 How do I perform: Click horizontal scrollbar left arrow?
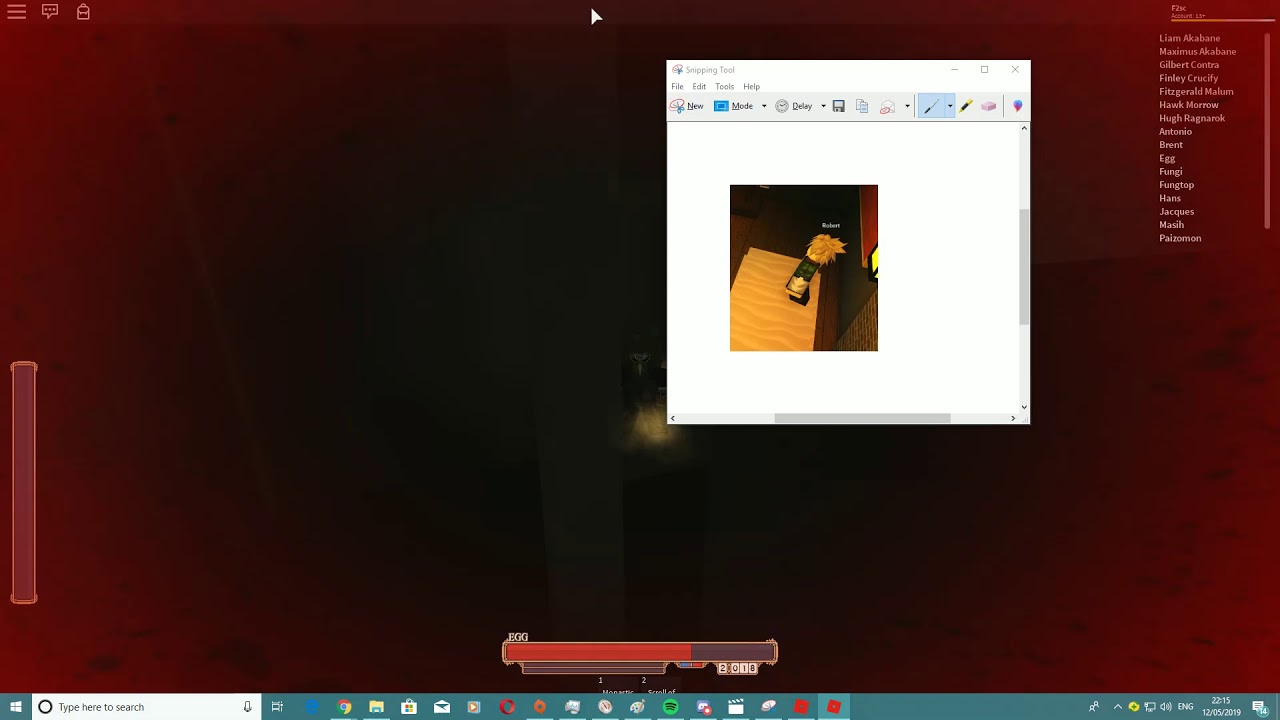tap(672, 418)
